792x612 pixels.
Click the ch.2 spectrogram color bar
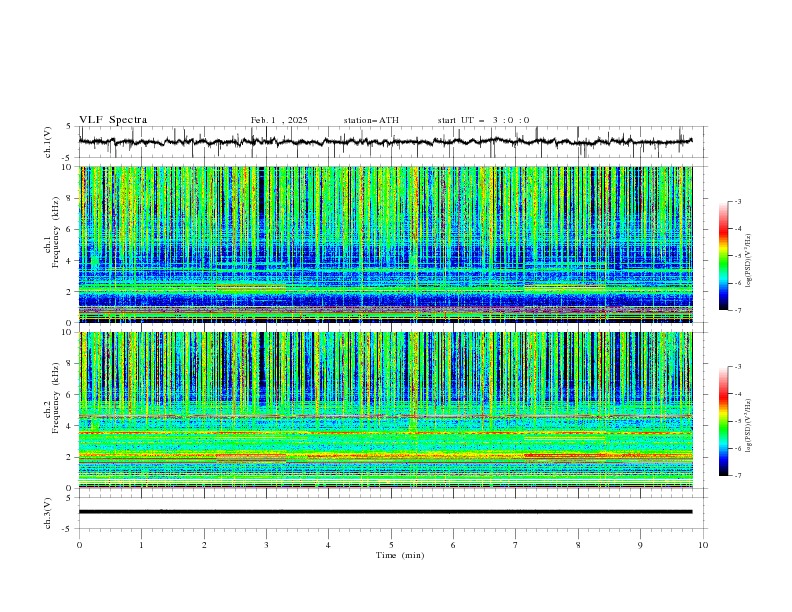point(723,421)
